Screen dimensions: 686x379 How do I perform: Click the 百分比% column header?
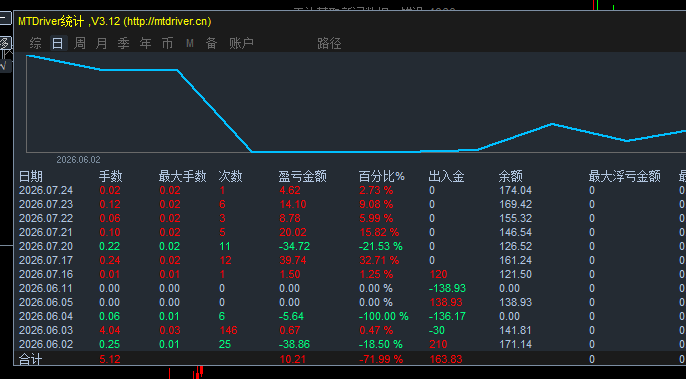click(382, 176)
